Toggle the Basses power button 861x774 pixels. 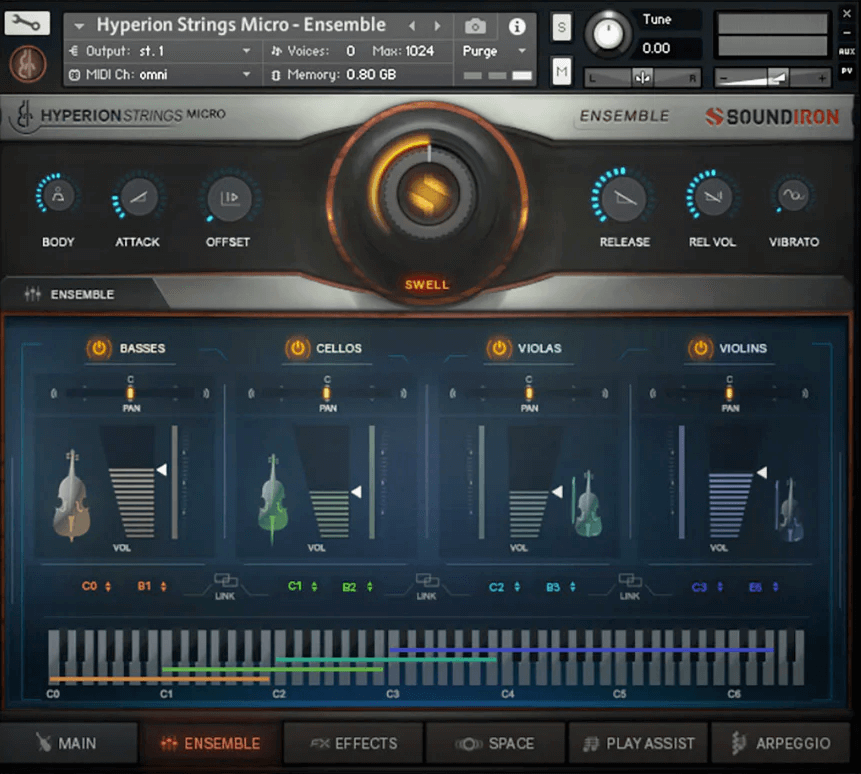pyautogui.click(x=99, y=348)
